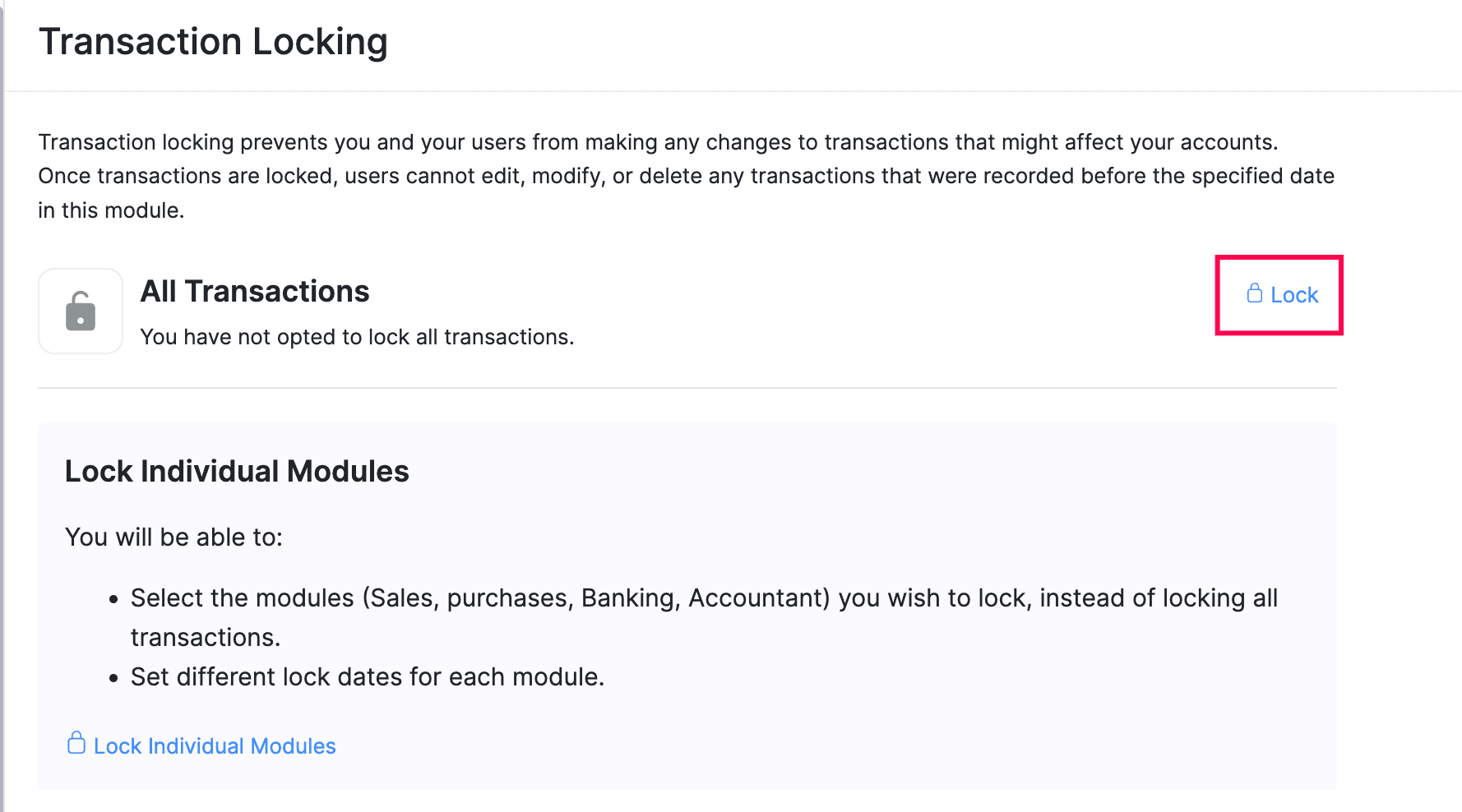Click the Lock Individual Modules section header
Screen dimensions: 1462x812
pyautogui.click(x=237, y=471)
